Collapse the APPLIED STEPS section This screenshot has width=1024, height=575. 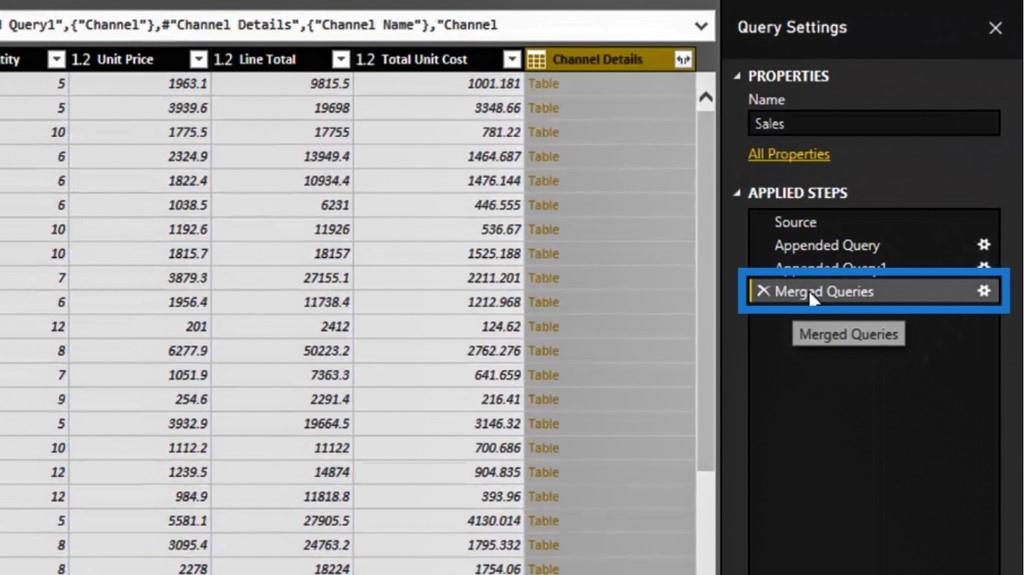click(x=737, y=193)
